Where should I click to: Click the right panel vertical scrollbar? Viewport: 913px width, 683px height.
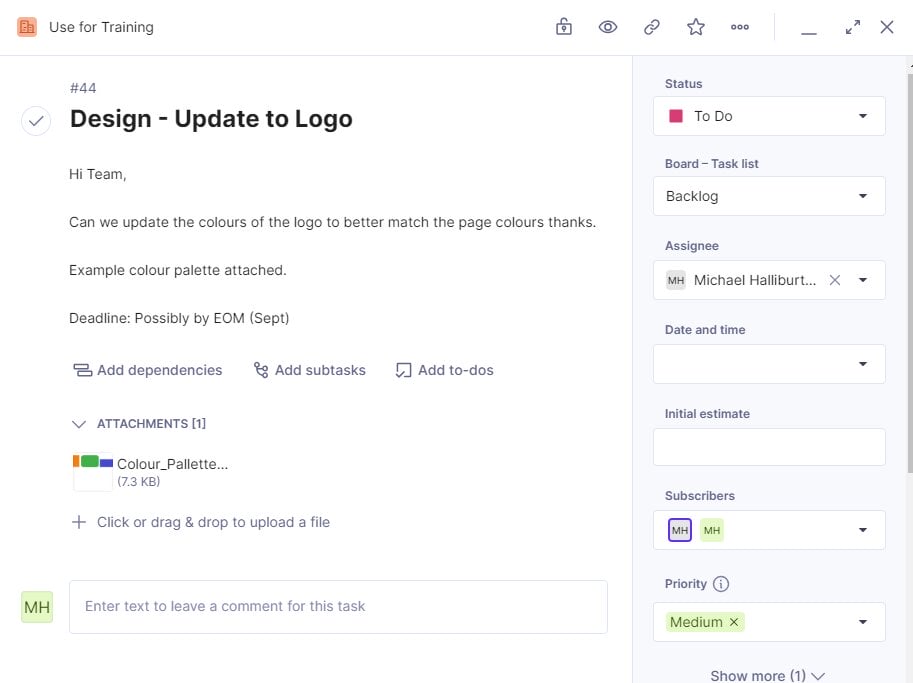click(x=910, y=274)
